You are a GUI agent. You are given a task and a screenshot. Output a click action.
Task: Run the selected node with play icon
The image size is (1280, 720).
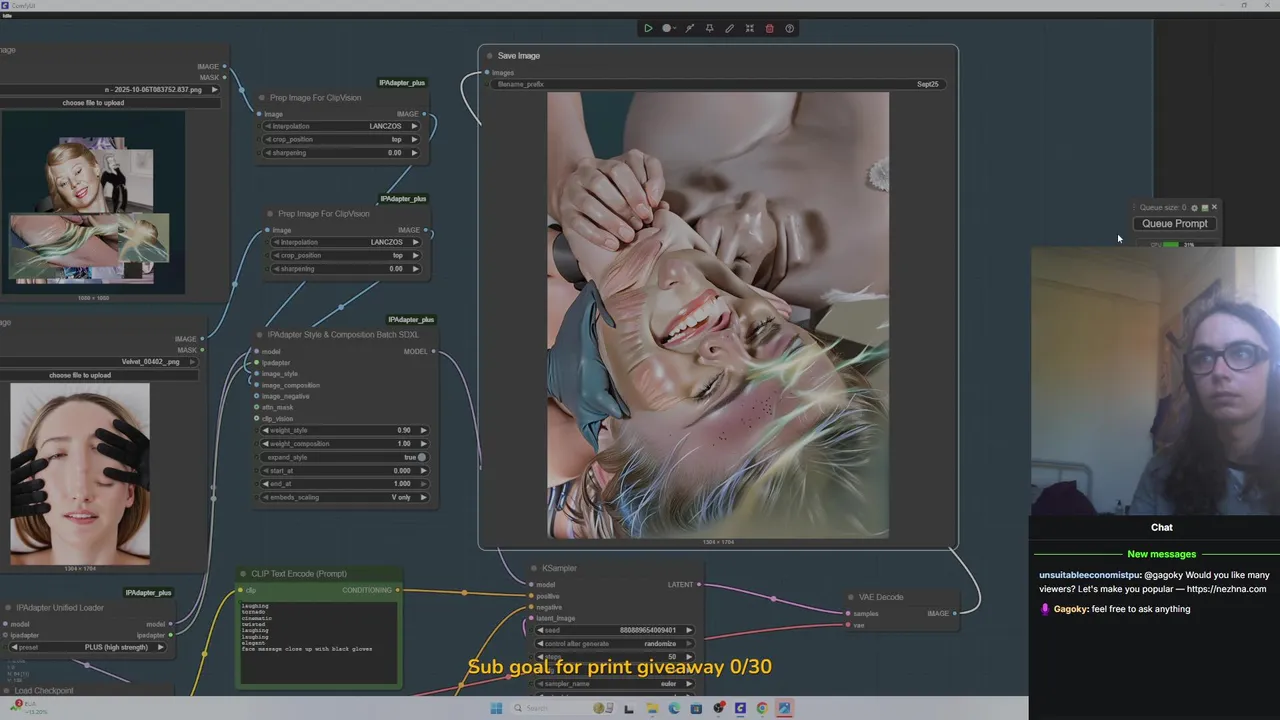(648, 28)
